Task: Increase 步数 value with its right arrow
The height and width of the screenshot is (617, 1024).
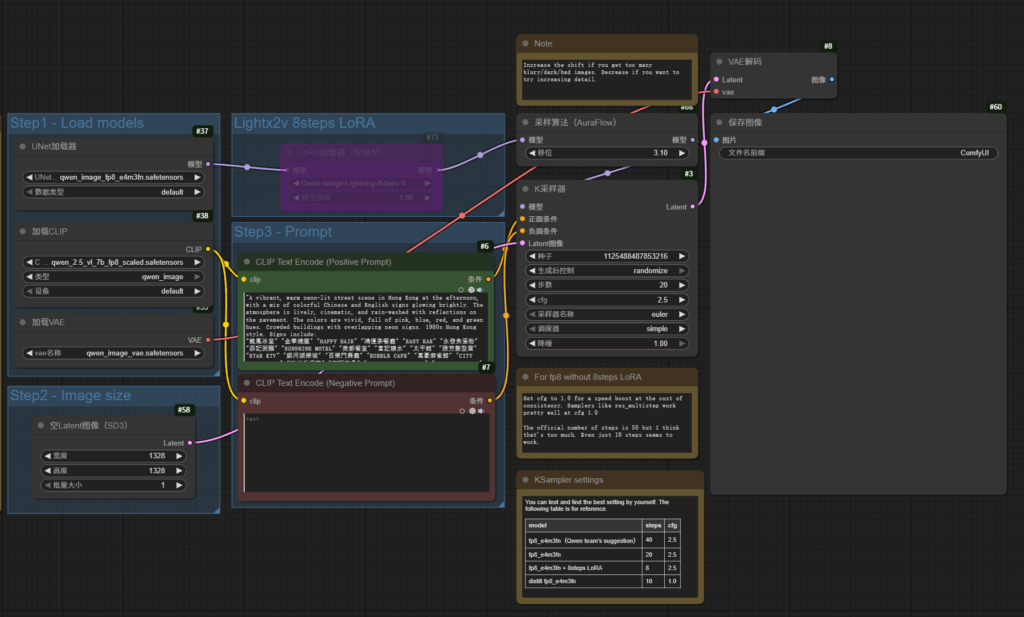Action: coord(682,285)
